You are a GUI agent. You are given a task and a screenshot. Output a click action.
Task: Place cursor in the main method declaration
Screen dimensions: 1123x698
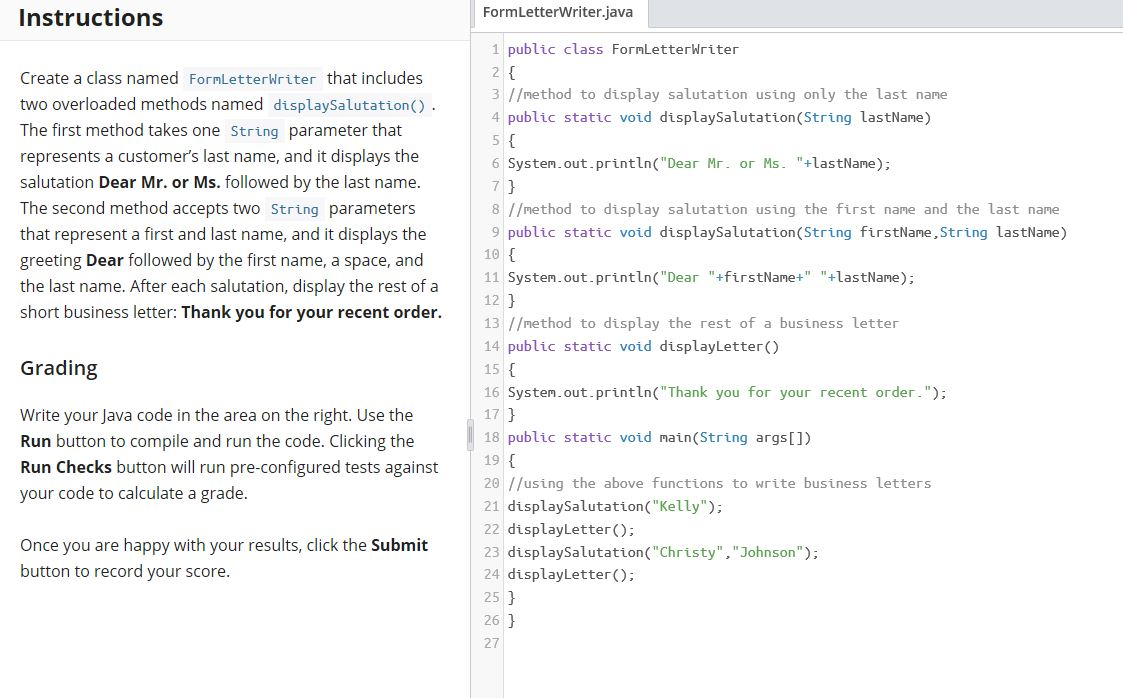660,437
